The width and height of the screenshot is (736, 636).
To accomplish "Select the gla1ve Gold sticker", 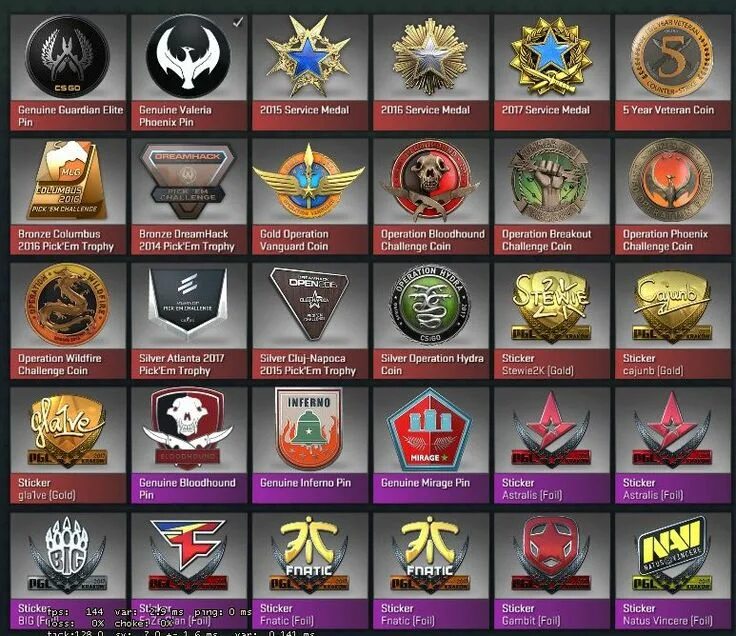I will (68, 445).
